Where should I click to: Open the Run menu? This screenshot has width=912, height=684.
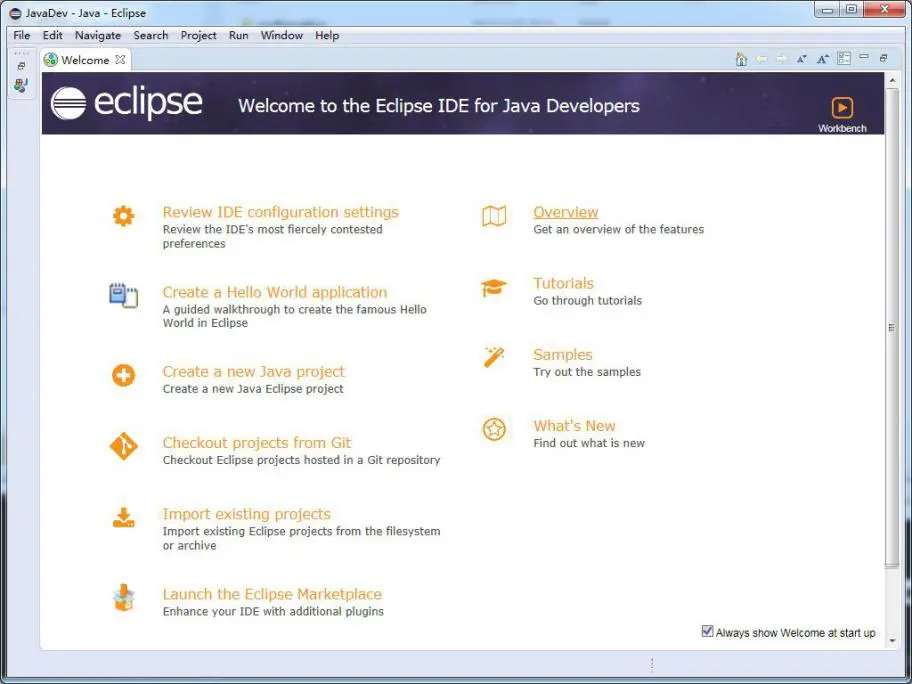coord(238,35)
